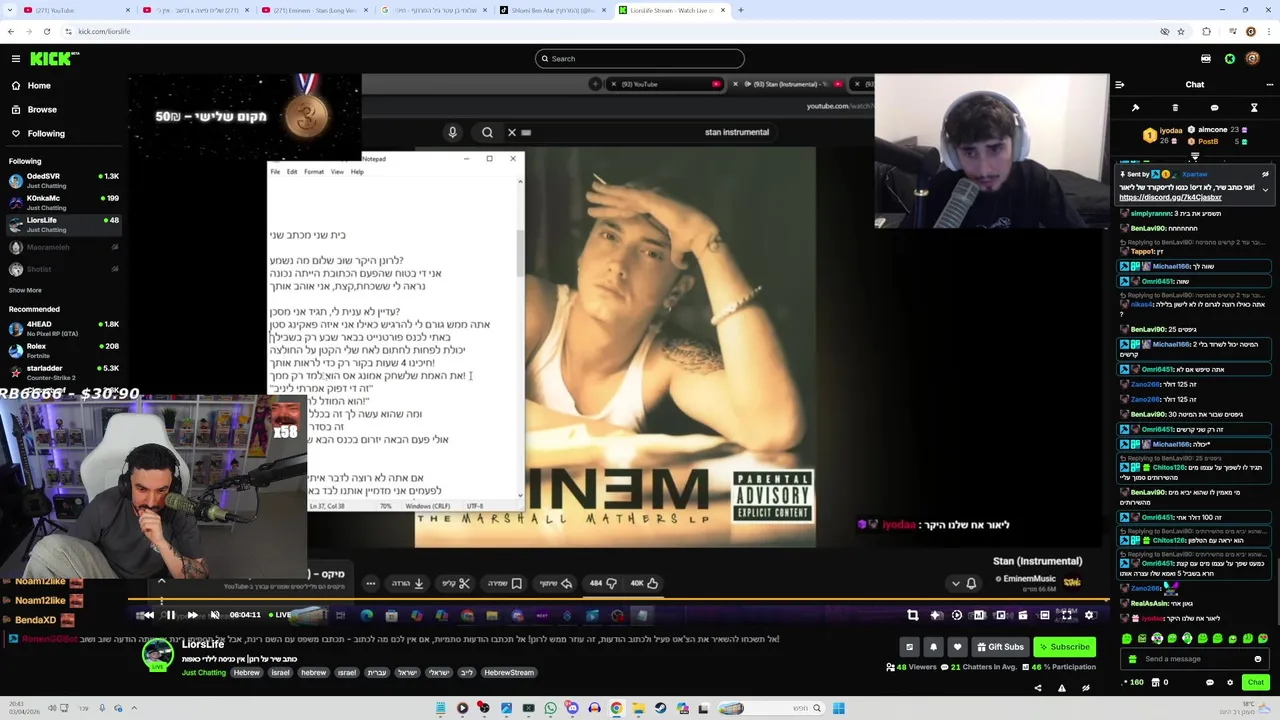Expand followed channels with Show More
Screen dimensions: 1280x720
click(25, 290)
